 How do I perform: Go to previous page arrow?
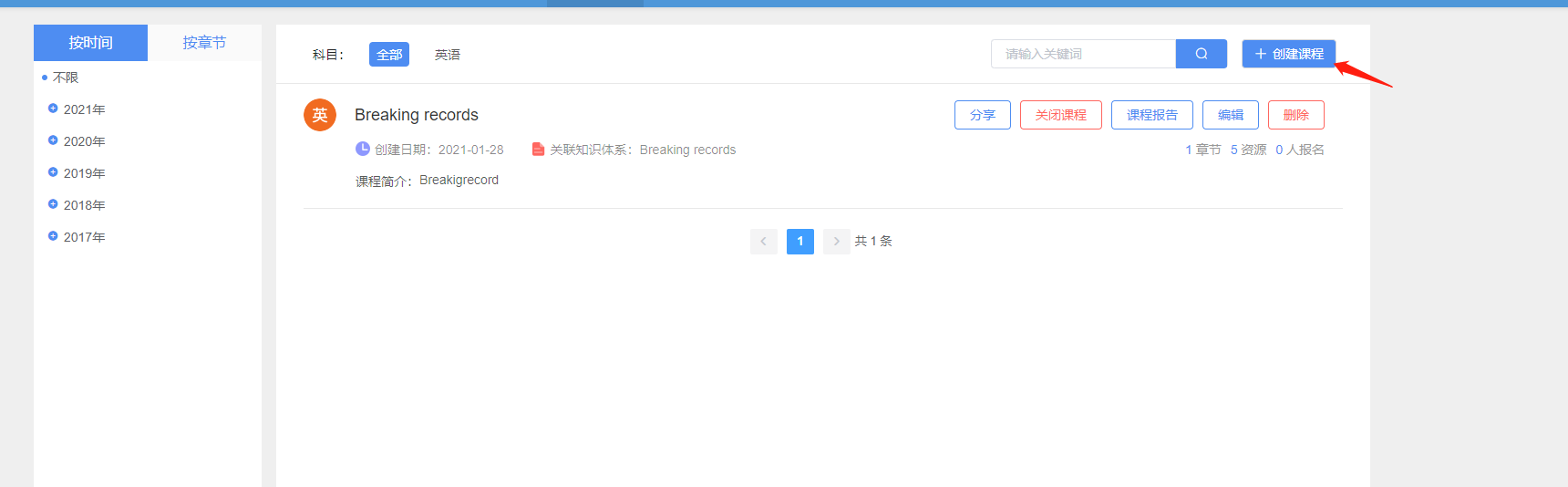click(763, 241)
